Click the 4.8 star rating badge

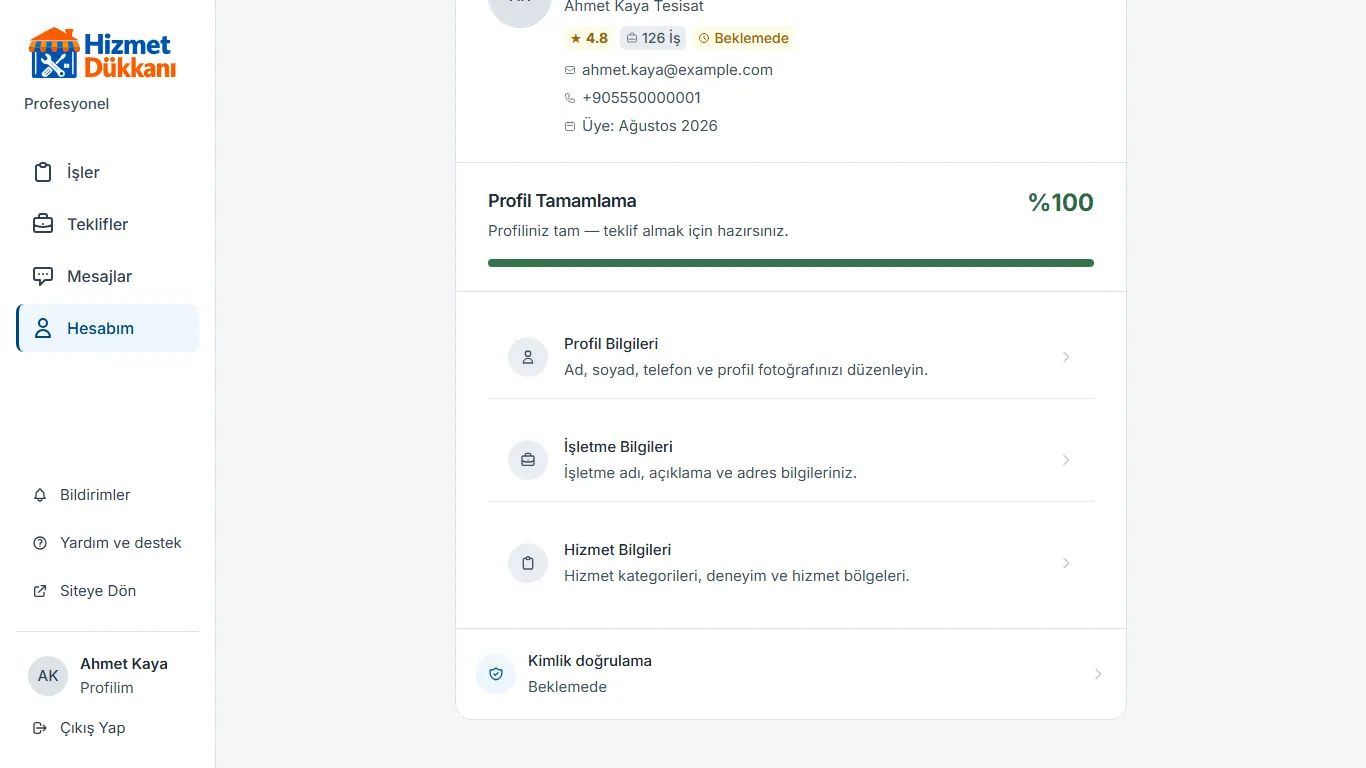coord(589,38)
